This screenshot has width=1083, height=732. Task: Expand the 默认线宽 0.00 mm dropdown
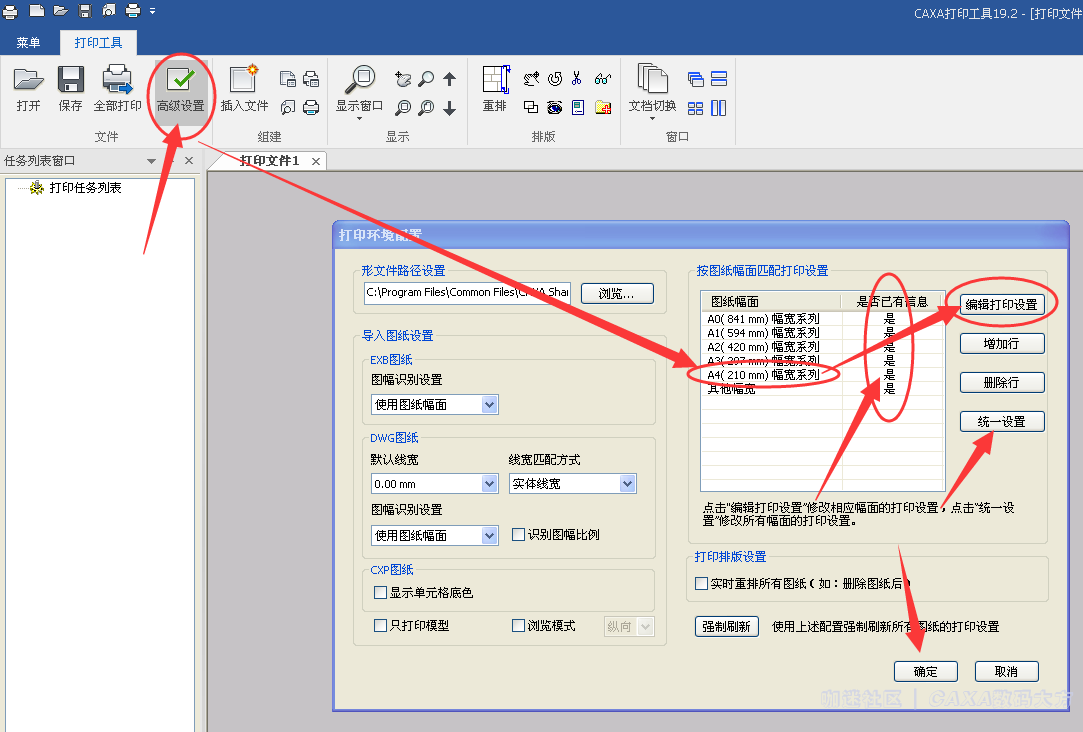tap(489, 484)
